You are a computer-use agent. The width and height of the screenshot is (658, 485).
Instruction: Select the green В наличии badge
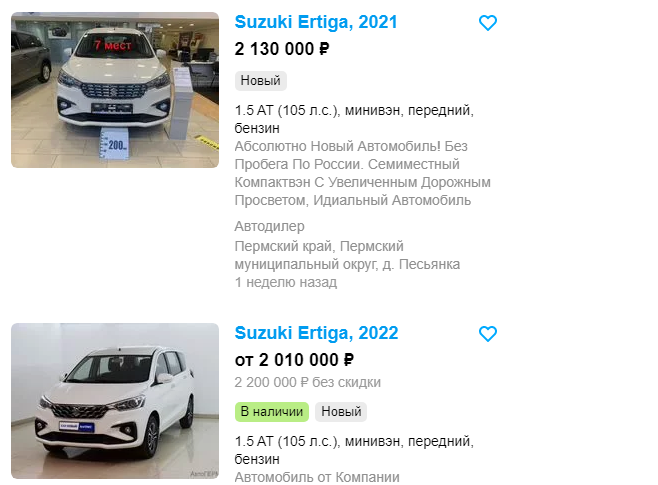(272, 412)
